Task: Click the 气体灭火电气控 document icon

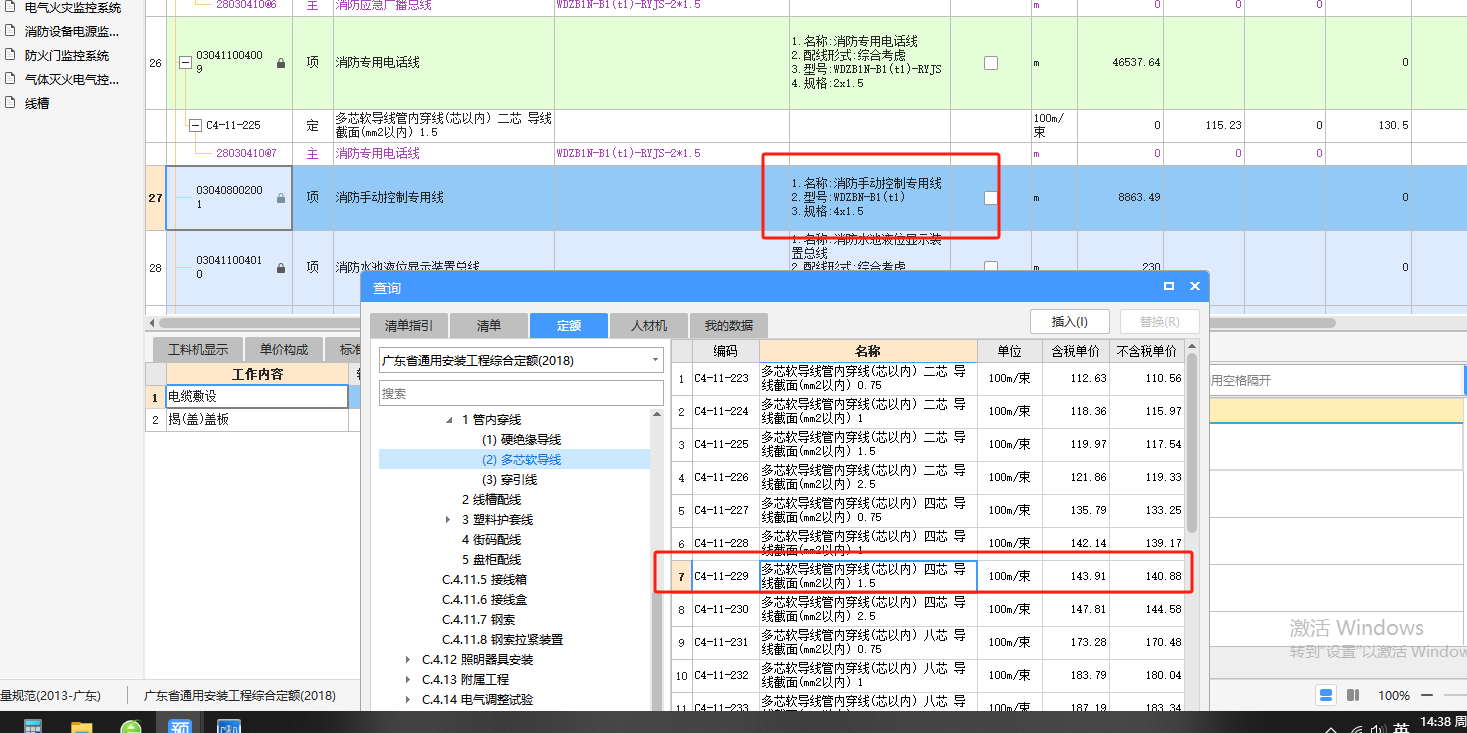Action: (x=10, y=78)
